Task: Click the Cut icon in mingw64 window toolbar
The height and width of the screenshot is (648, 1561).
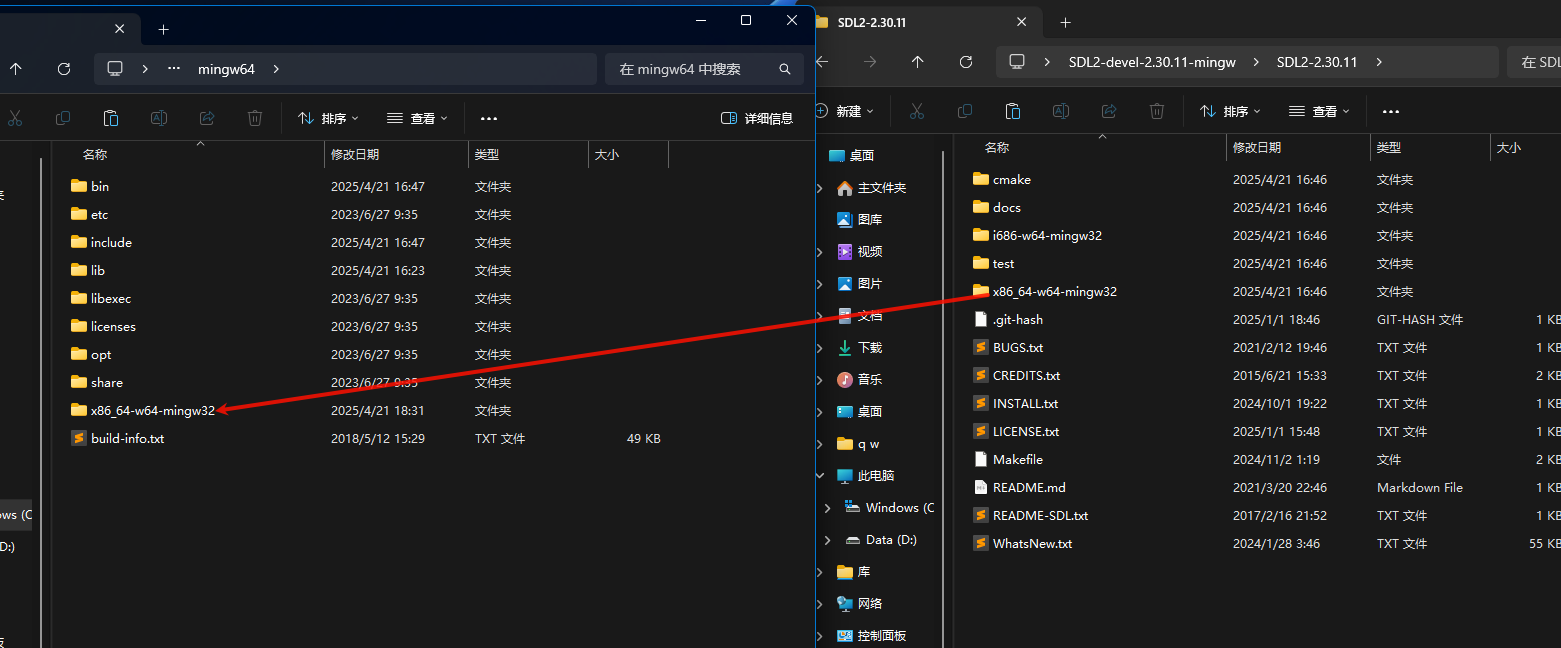Action: pyautogui.click(x=15, y=118)
